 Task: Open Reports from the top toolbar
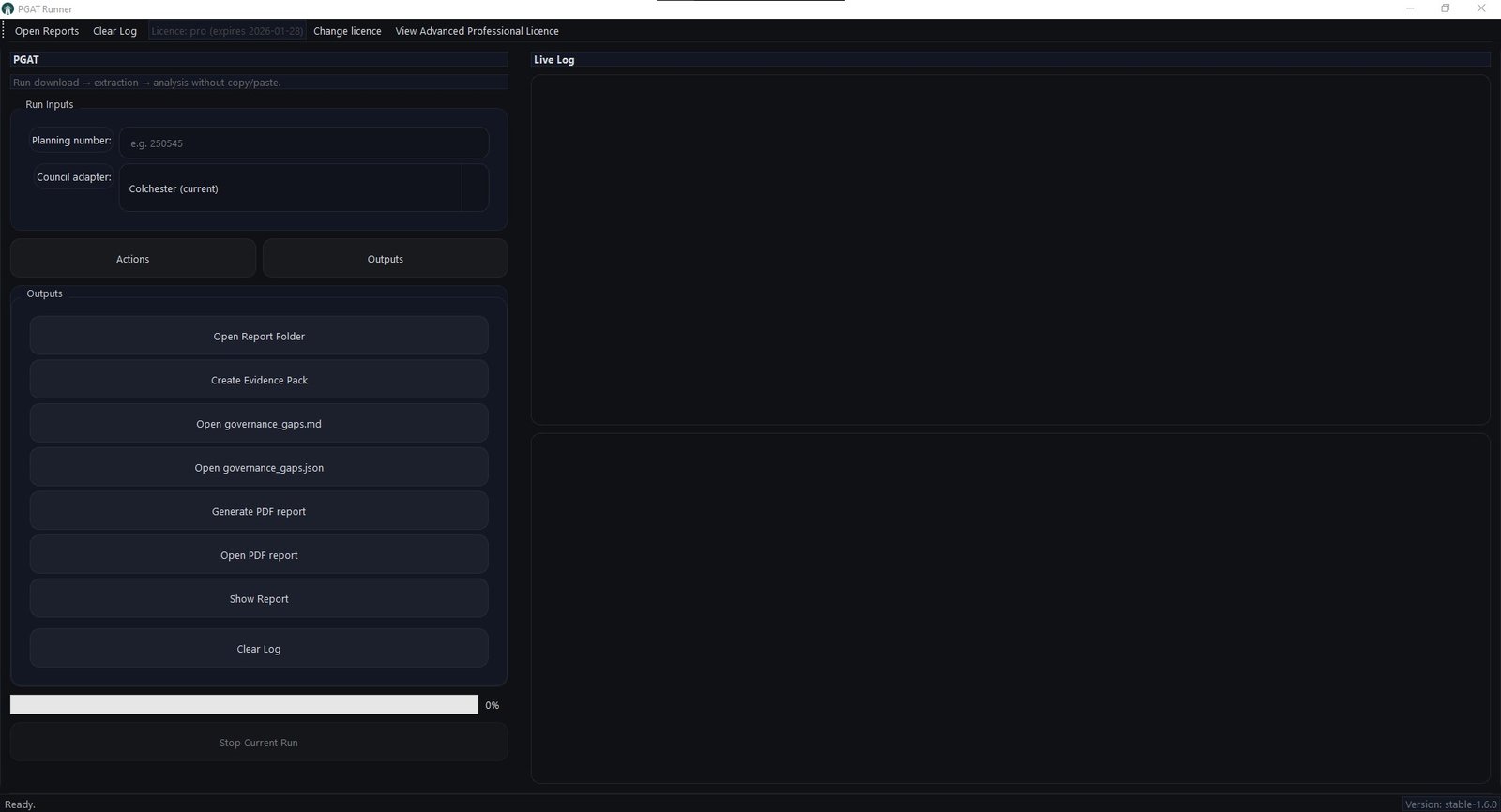pos(47,31)
